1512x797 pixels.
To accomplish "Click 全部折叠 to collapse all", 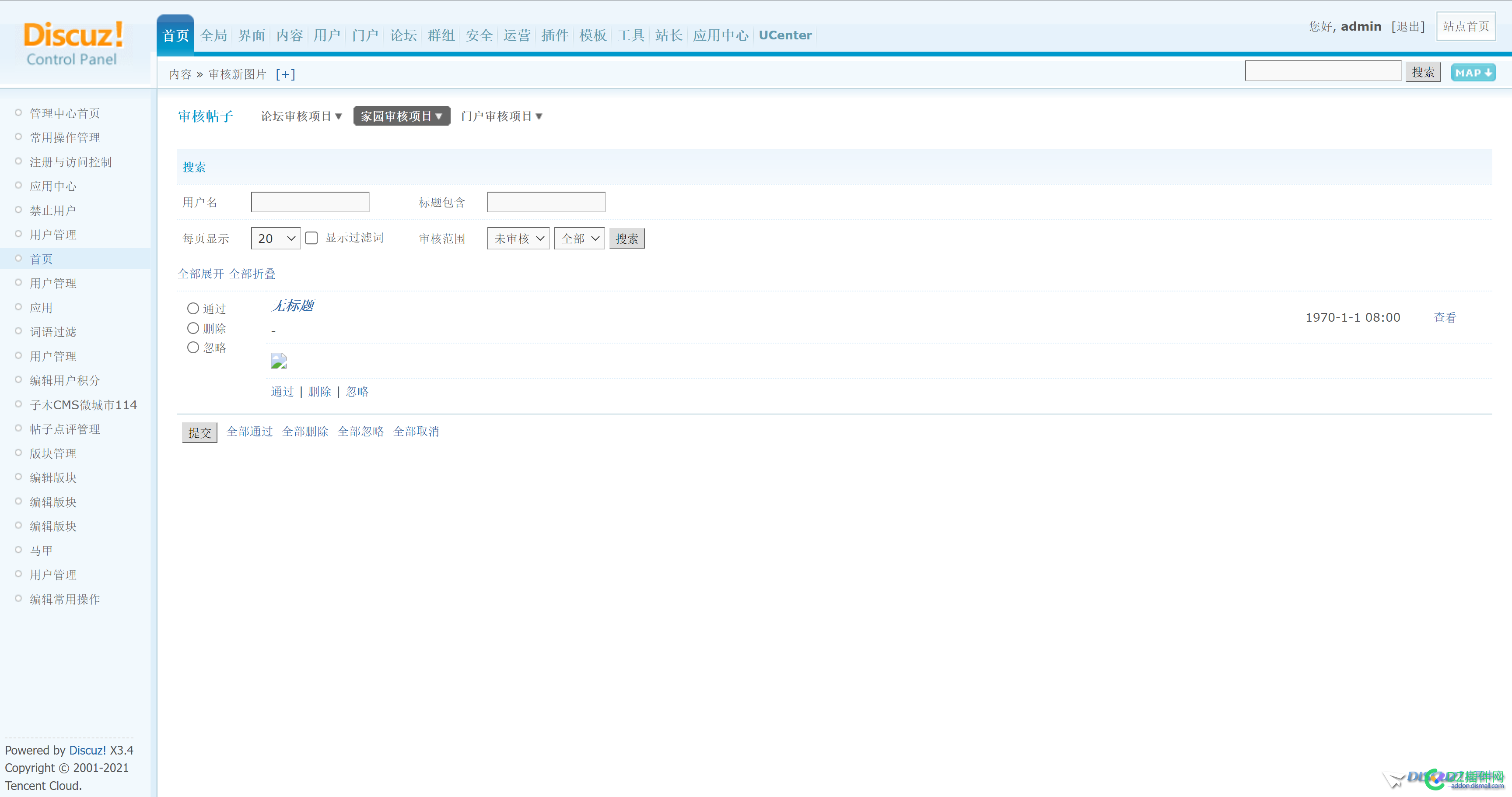I will tap(252, 274).
